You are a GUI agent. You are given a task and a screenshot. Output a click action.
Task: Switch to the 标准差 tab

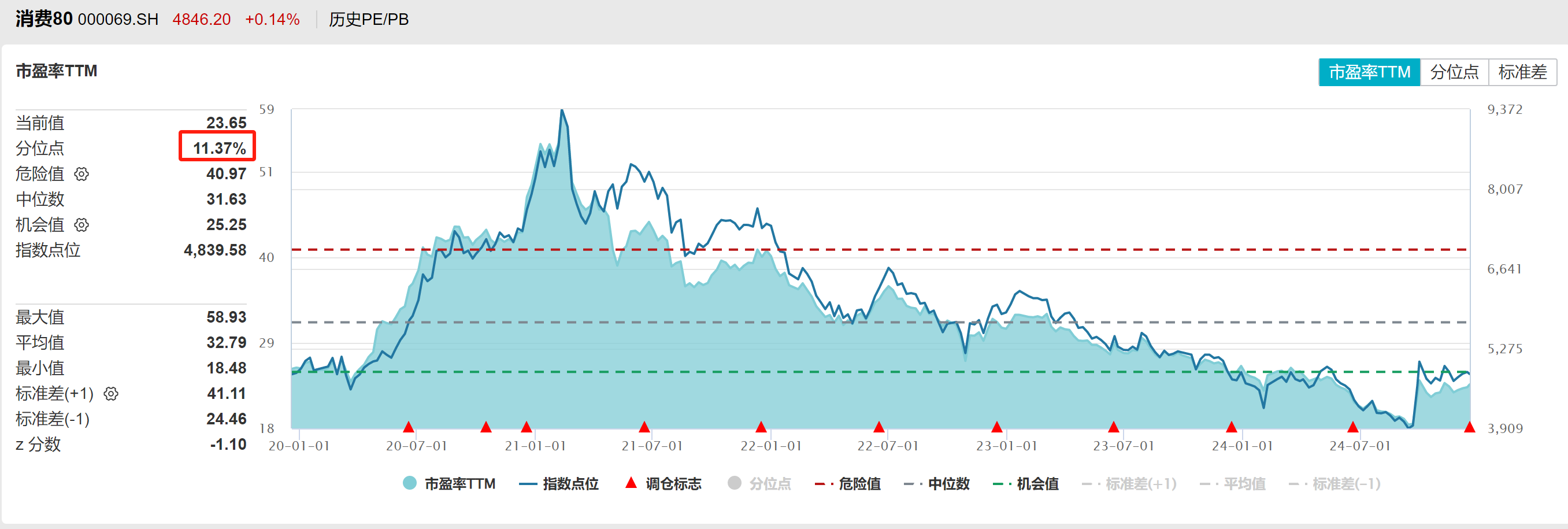1522,72
